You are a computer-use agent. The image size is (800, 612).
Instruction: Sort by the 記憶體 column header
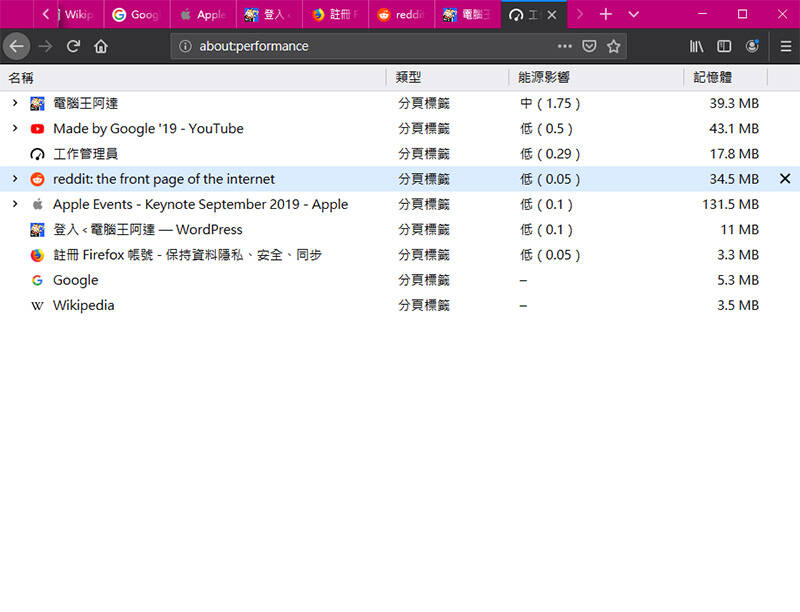[726, 78]
